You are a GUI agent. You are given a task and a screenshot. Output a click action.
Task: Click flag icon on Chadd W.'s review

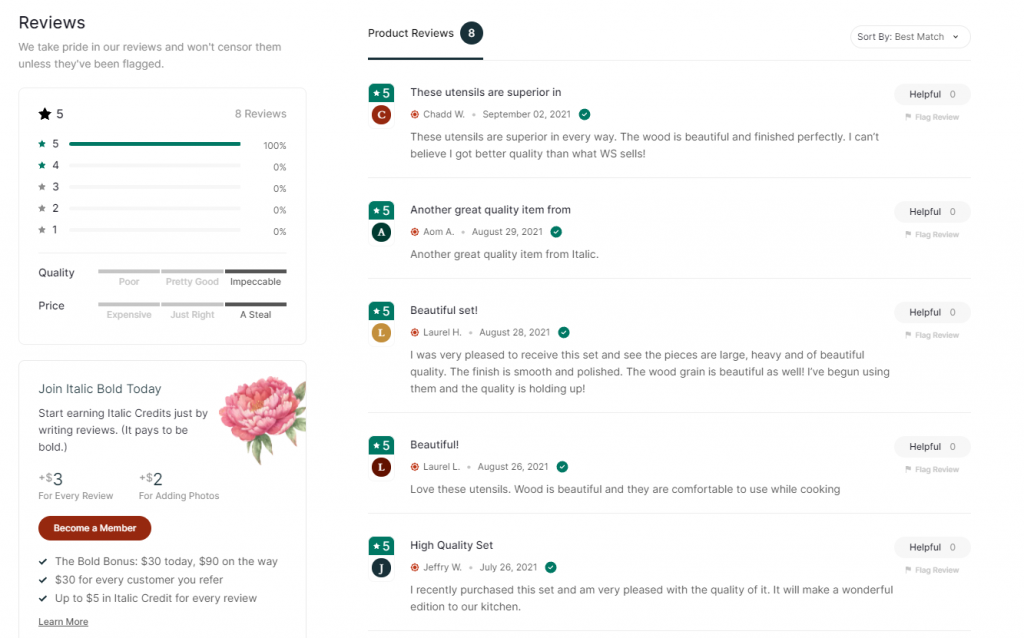point(908,118)
